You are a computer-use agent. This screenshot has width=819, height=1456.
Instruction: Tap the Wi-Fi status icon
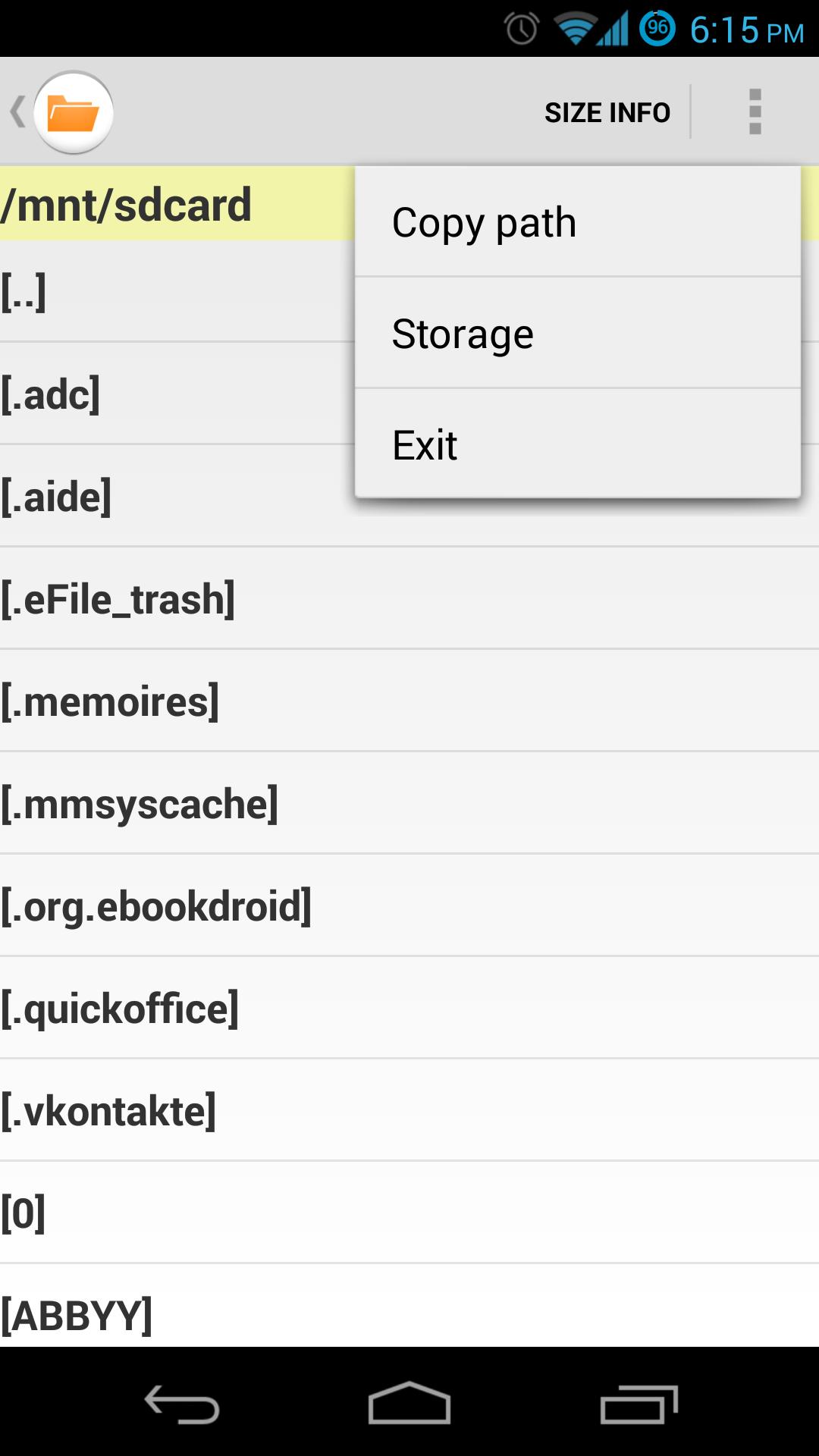coord(574,27)
